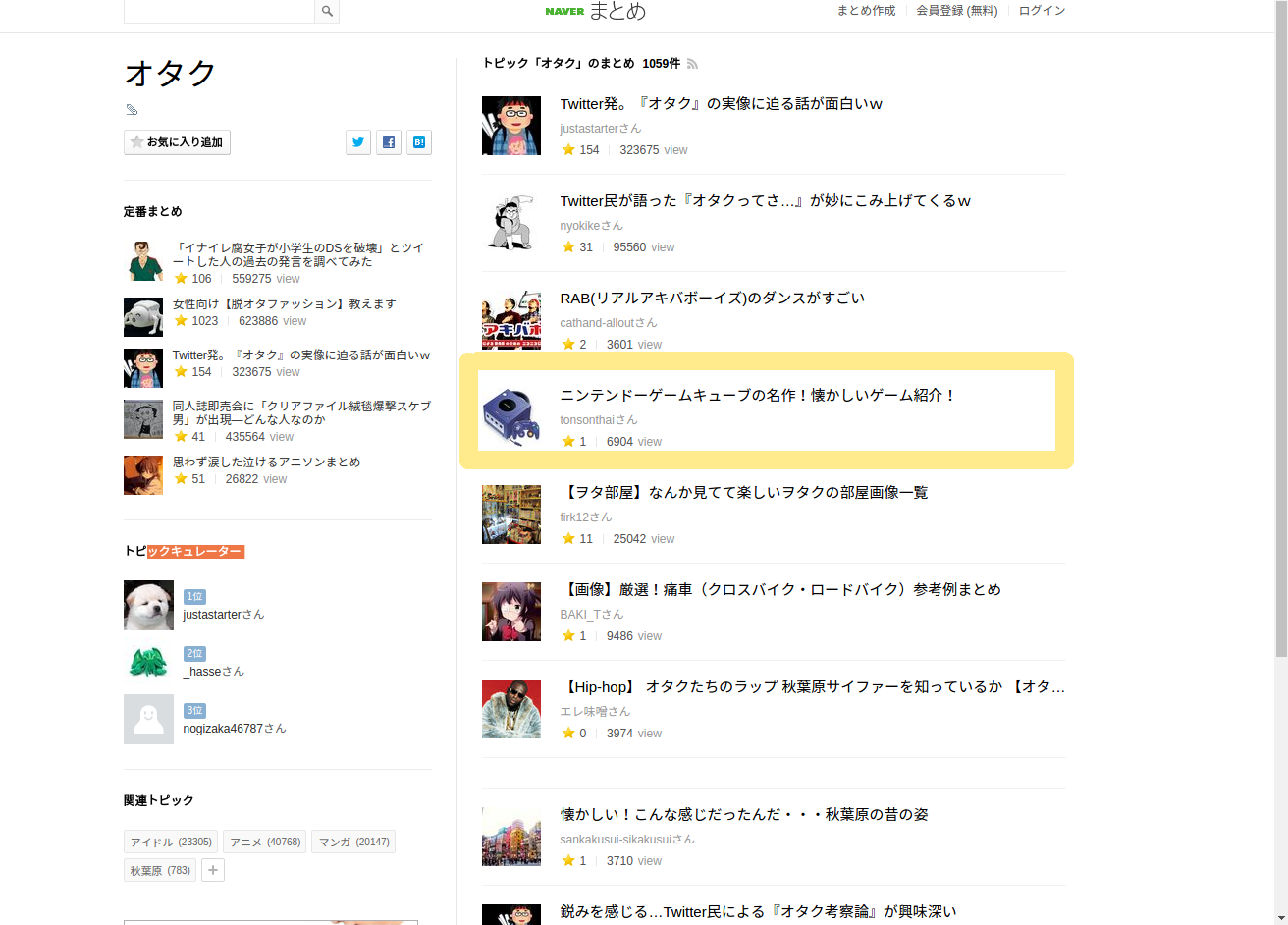Open sidebar 「イナイレ腐女子が小学生のDSを破壊」 article

(298, 255)
